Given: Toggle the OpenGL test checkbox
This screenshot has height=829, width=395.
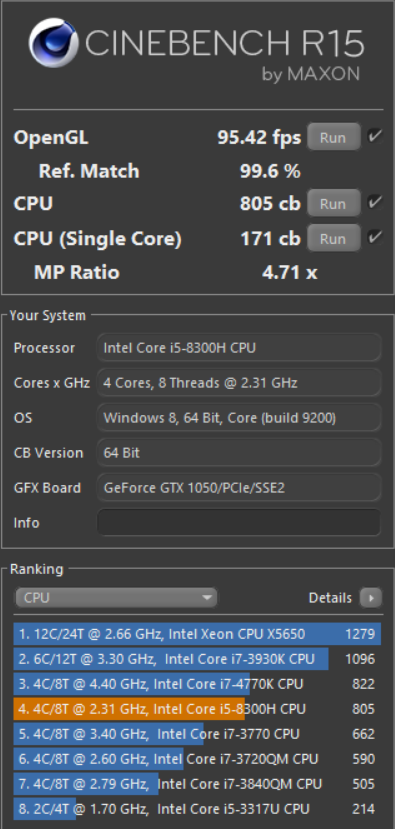Looking at the screenshot, I should pos(375,136).
